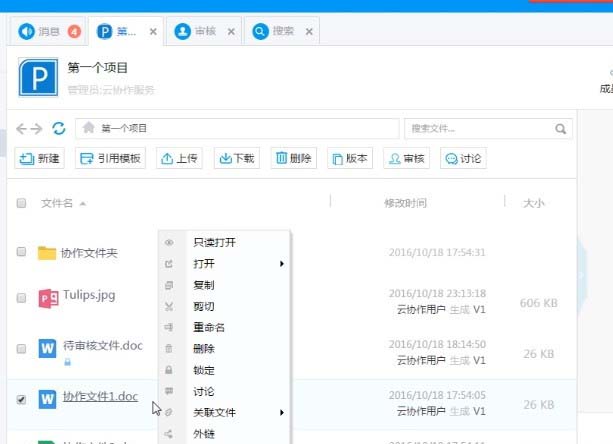Open the Tulips.jpg image file icon
This screenshot has height=444, width=613.
pyautogui.click(x=46, y=298)
